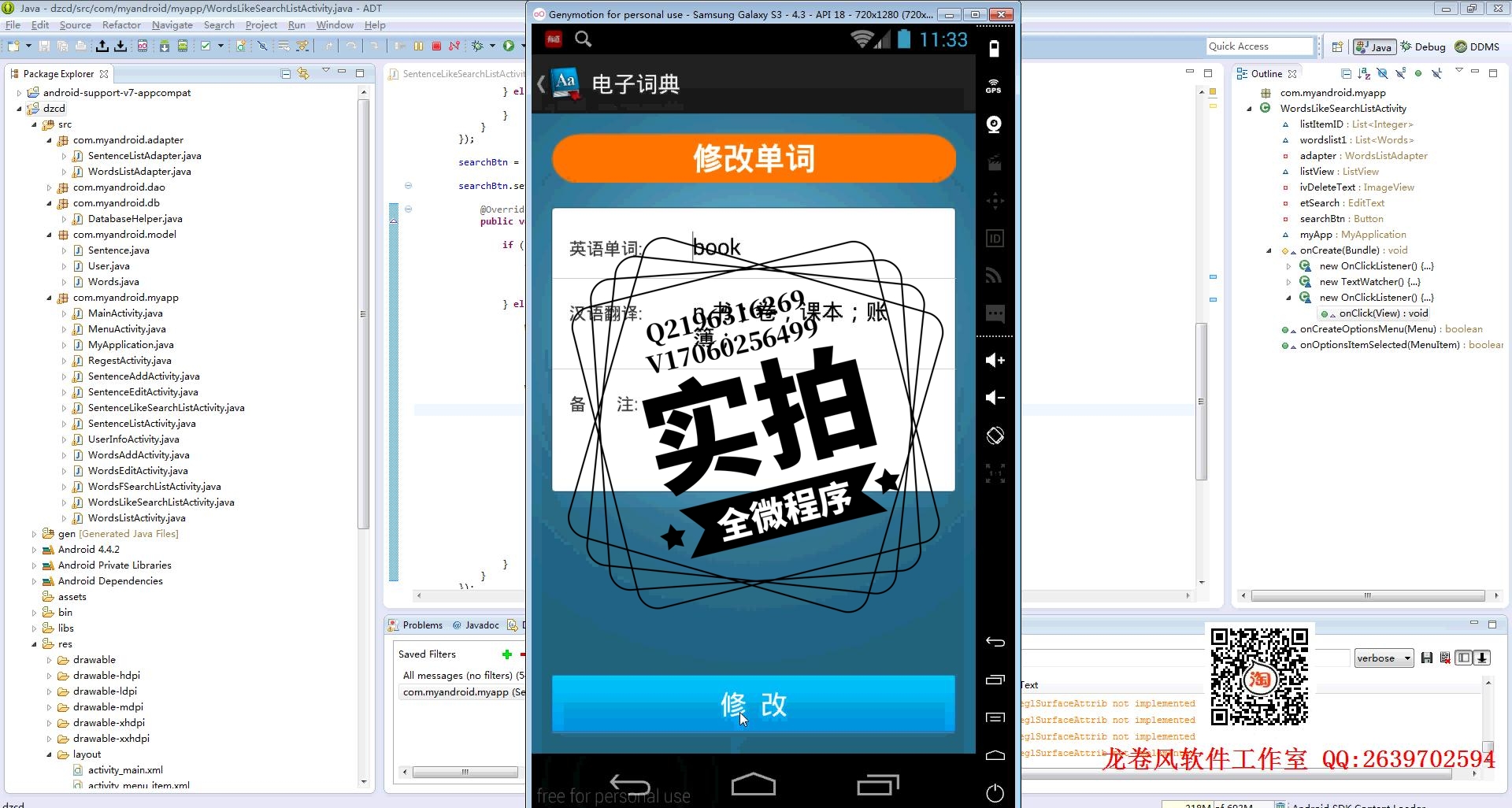Open WordsEditActivity.java in Package Explorer
Image resolution: width=1512 pixels, height=808 pixels.
coord(138,471)
